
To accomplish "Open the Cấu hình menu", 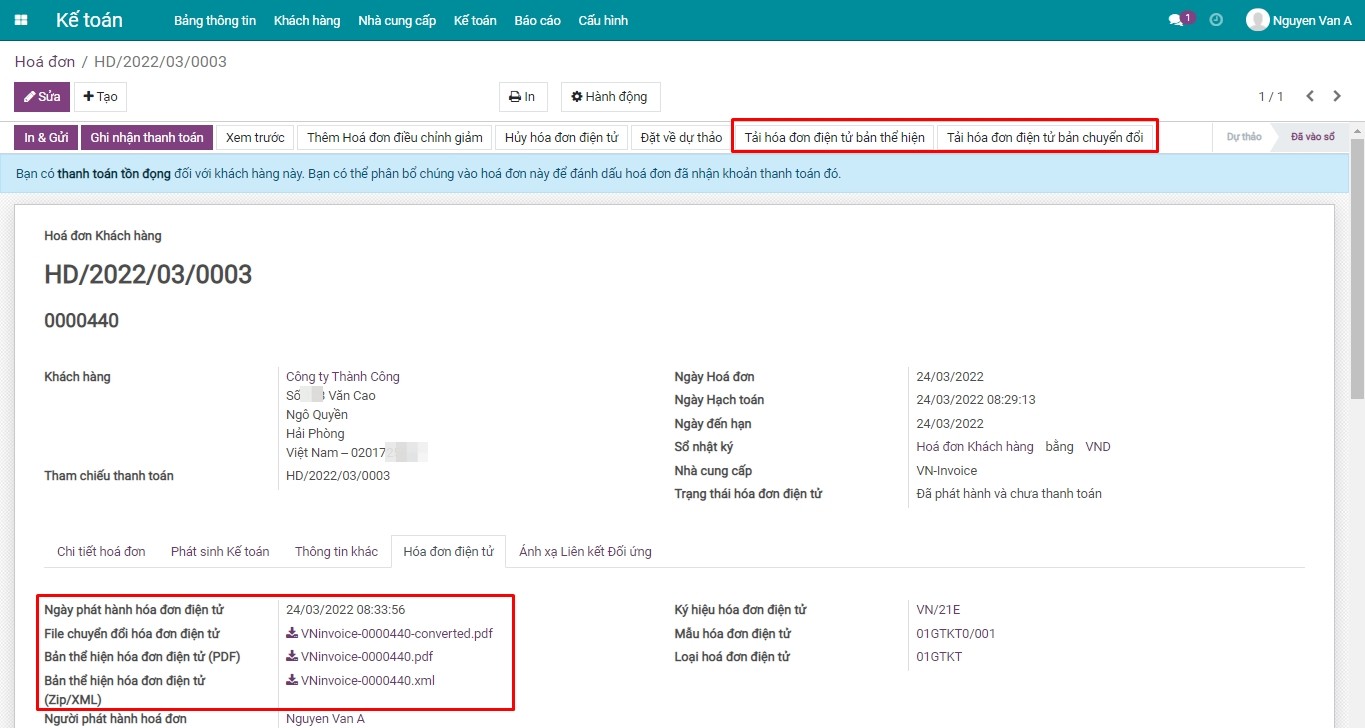I will tap(603, 20).
